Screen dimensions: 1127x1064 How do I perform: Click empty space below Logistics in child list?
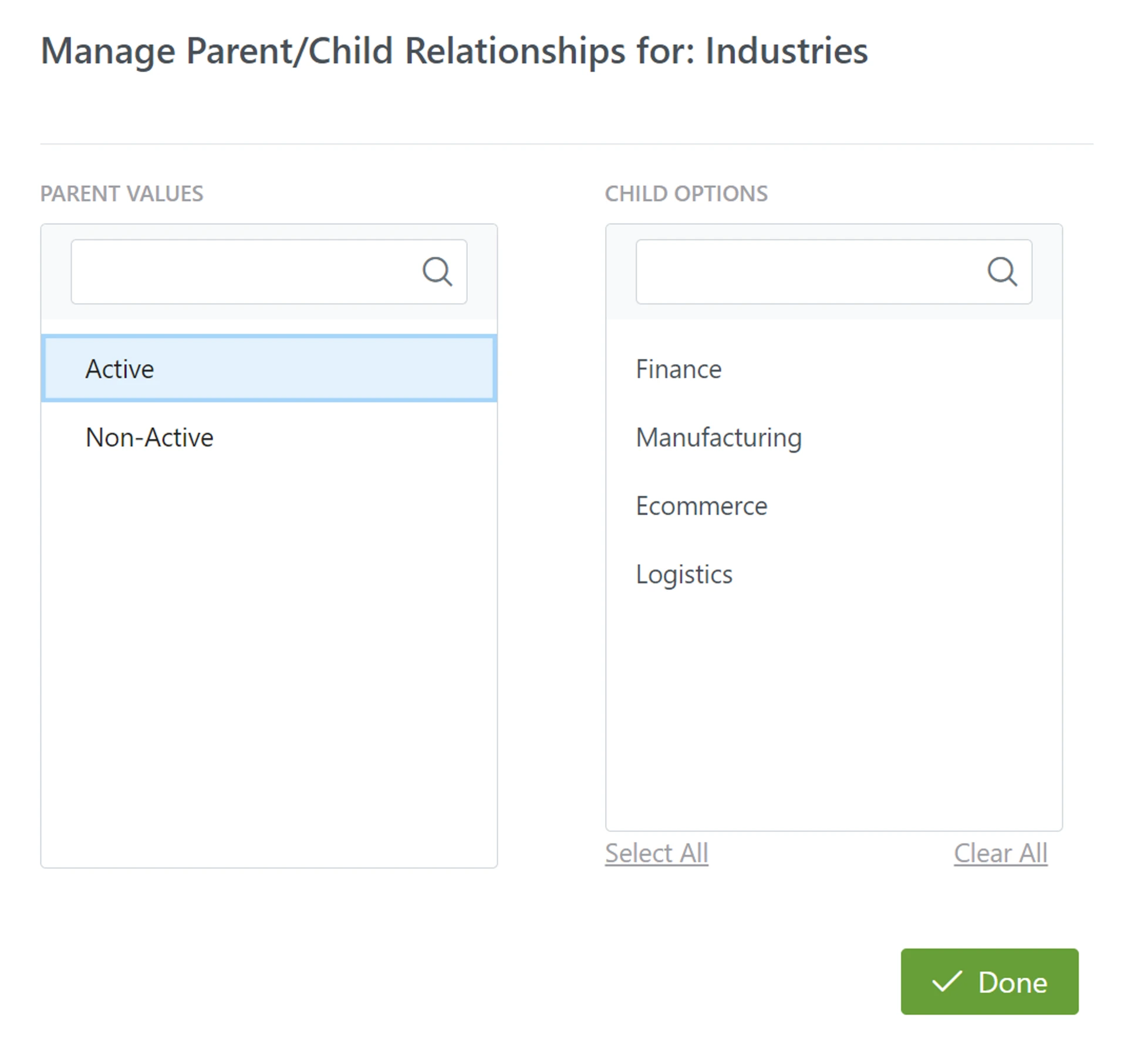coord(834,705)
